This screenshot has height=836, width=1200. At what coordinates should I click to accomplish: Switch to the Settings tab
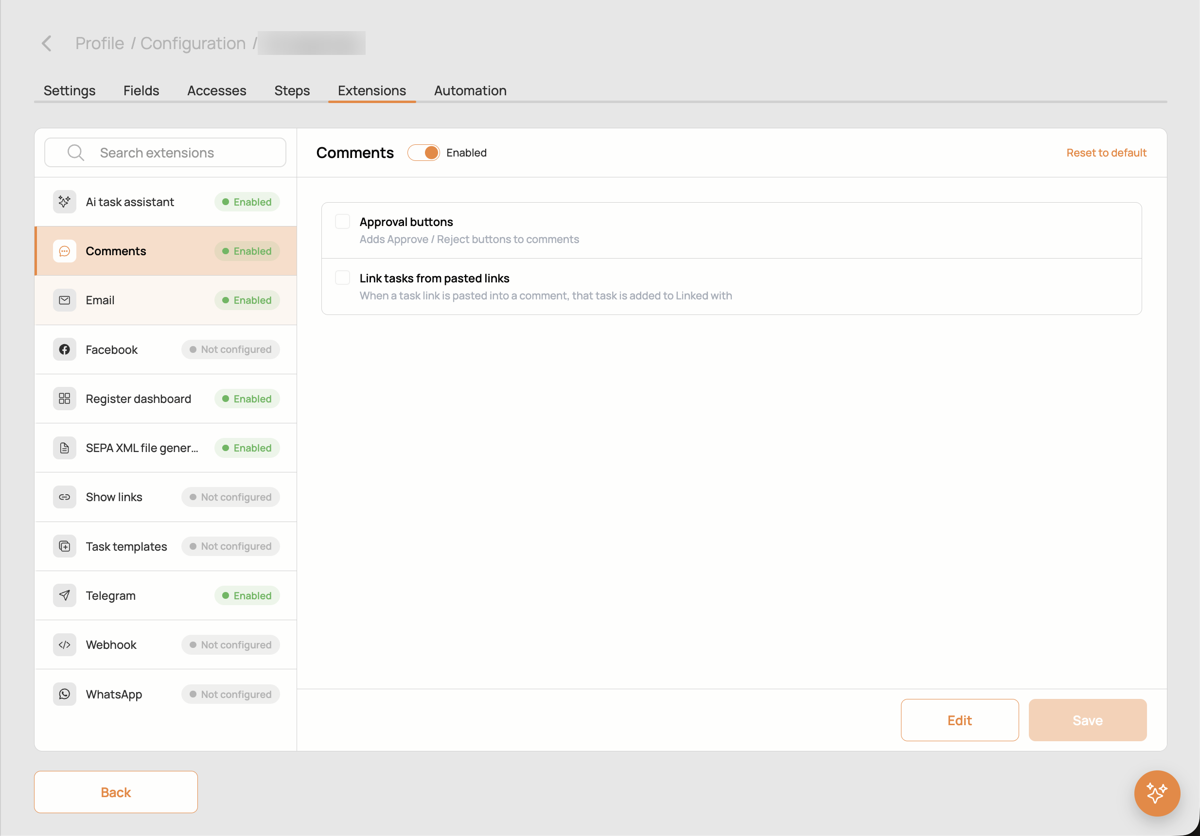pyautogui.click(x=70, y=90)
